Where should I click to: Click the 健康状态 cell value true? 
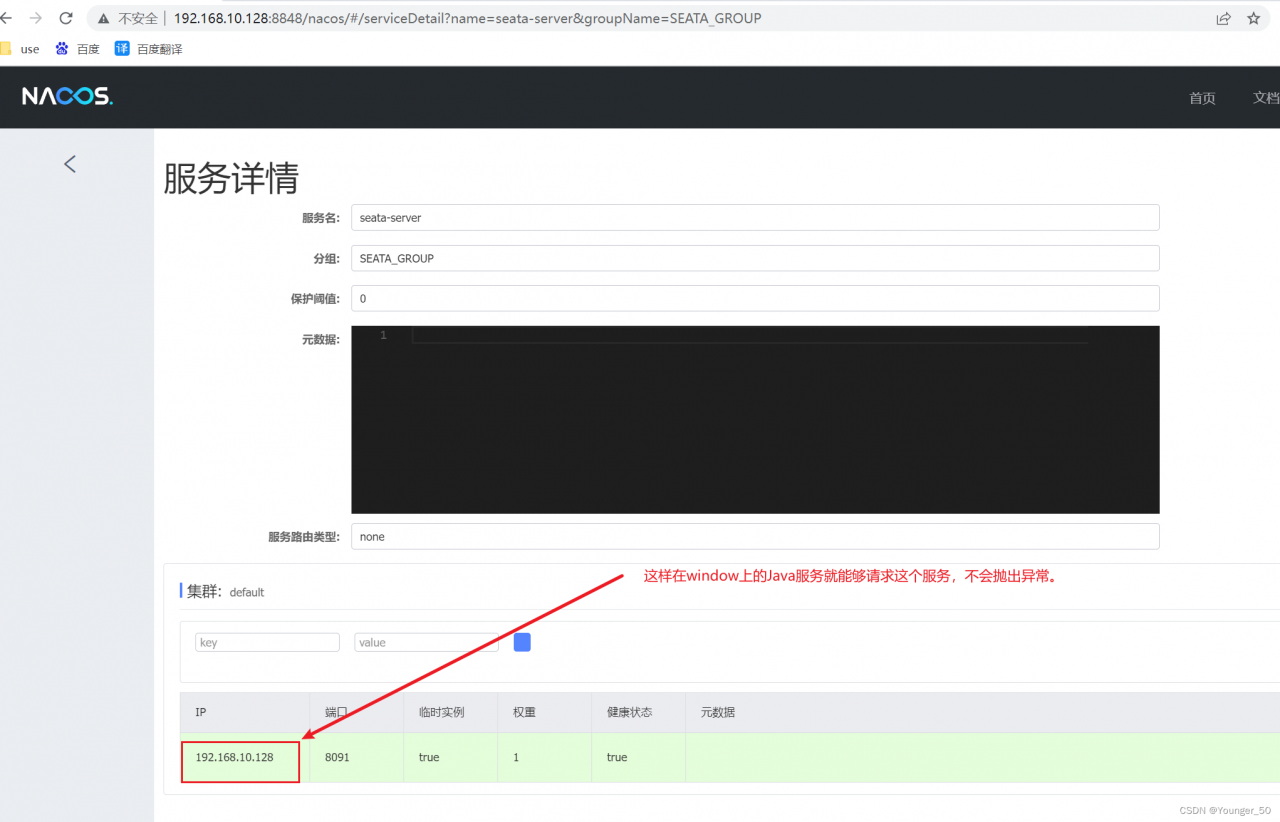click(x=639, y=757)
